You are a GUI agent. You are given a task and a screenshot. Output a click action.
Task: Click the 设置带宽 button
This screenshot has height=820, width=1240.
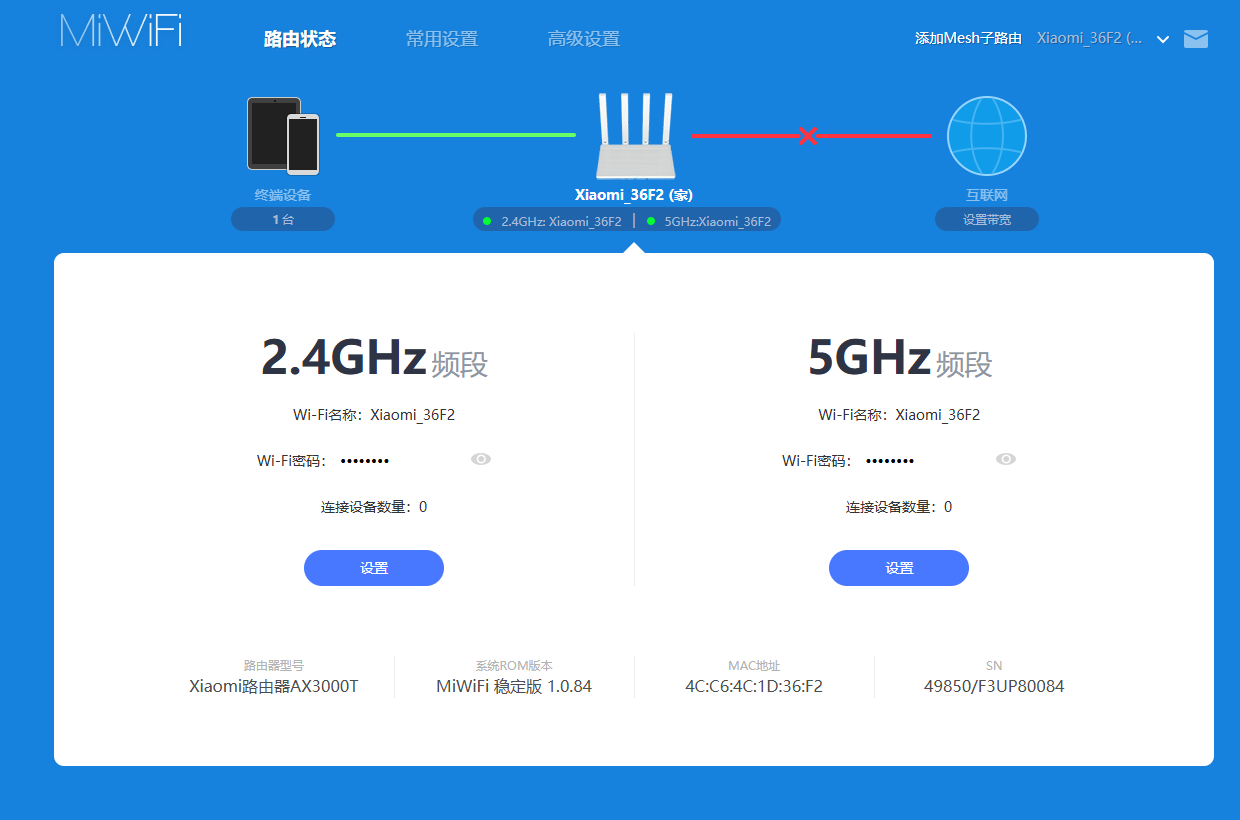987,219
